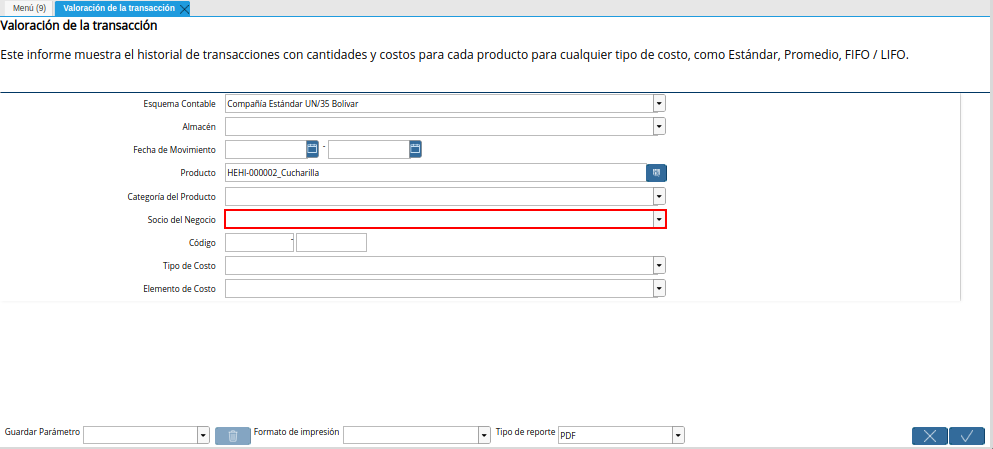Click the Valoración de la transacción heading
993x449 pixels.
[x=79, y=26]
